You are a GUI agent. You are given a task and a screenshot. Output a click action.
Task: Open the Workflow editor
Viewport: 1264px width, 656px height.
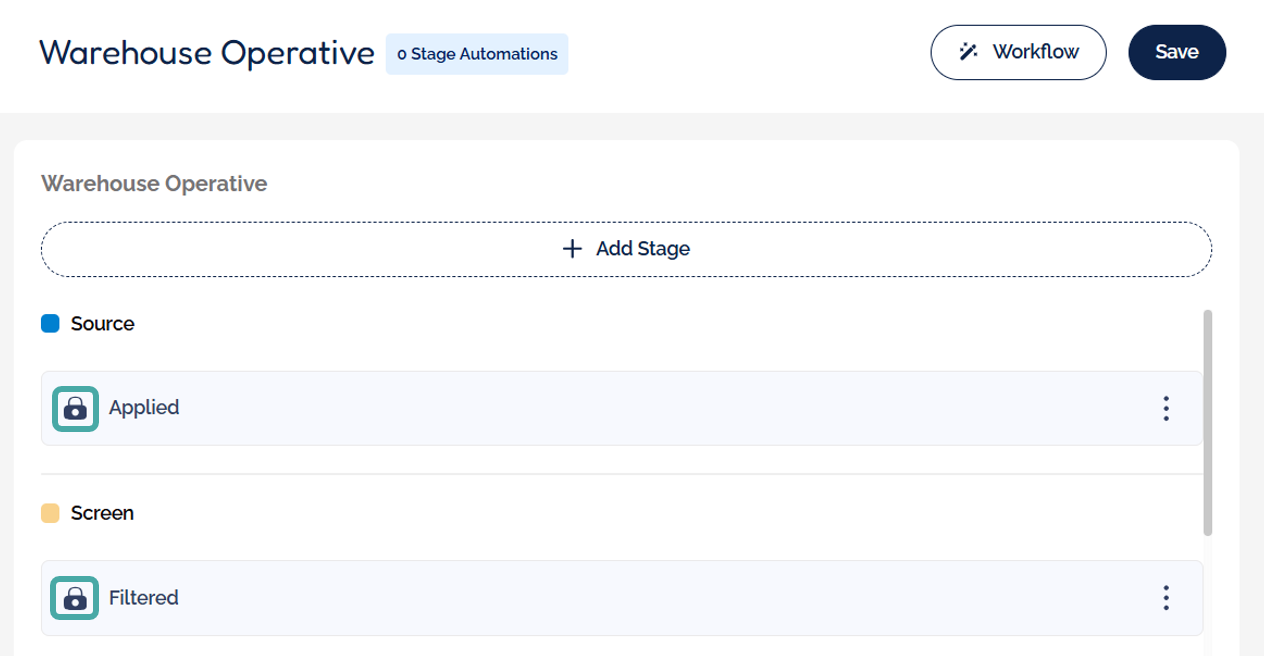pos(1018,52)
